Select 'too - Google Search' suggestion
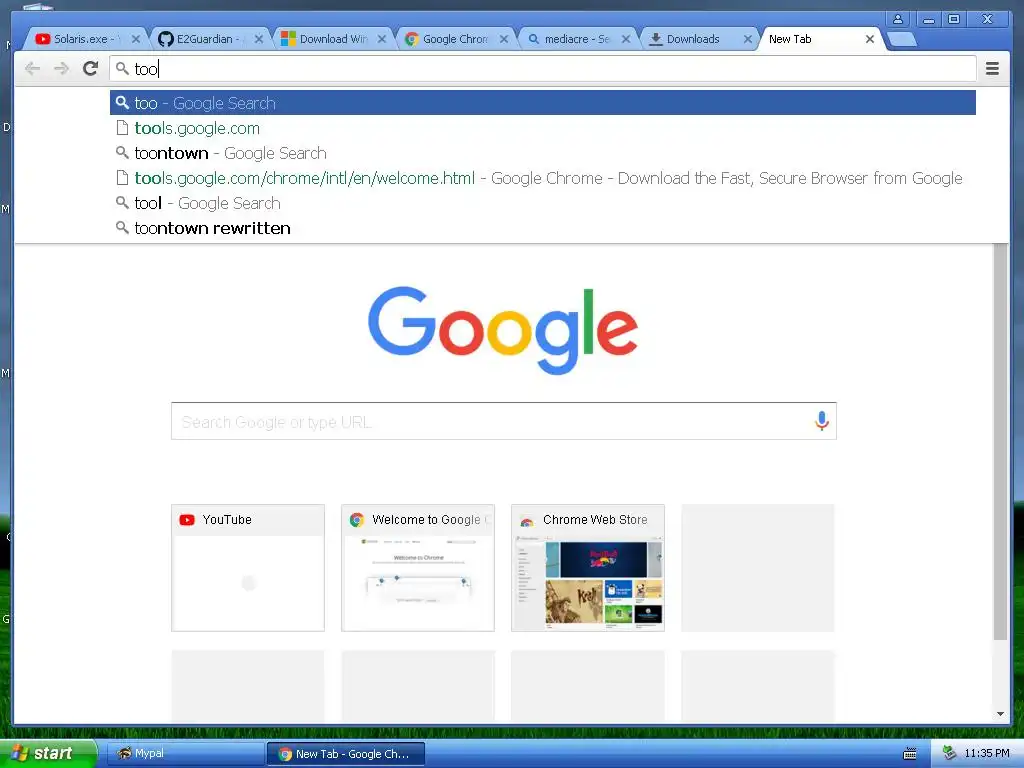 [543, 103]
